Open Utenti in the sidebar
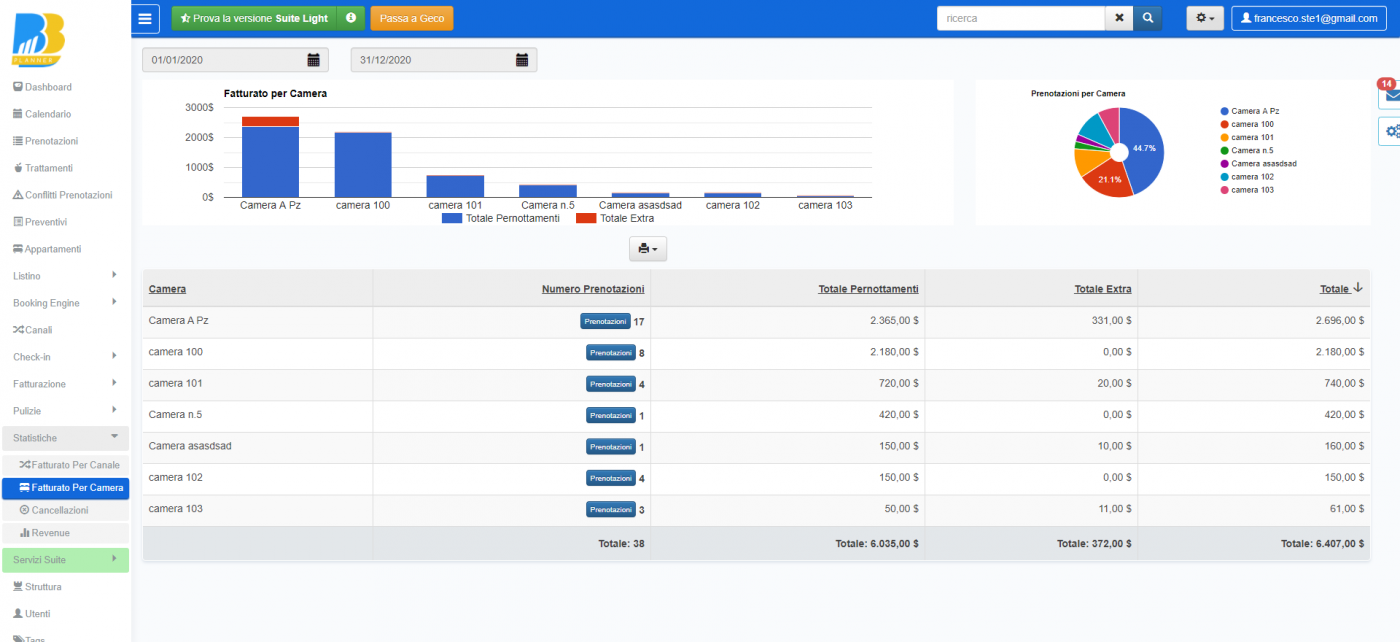1400x642 pixels. pyautogui.click(x=31, y=614)
